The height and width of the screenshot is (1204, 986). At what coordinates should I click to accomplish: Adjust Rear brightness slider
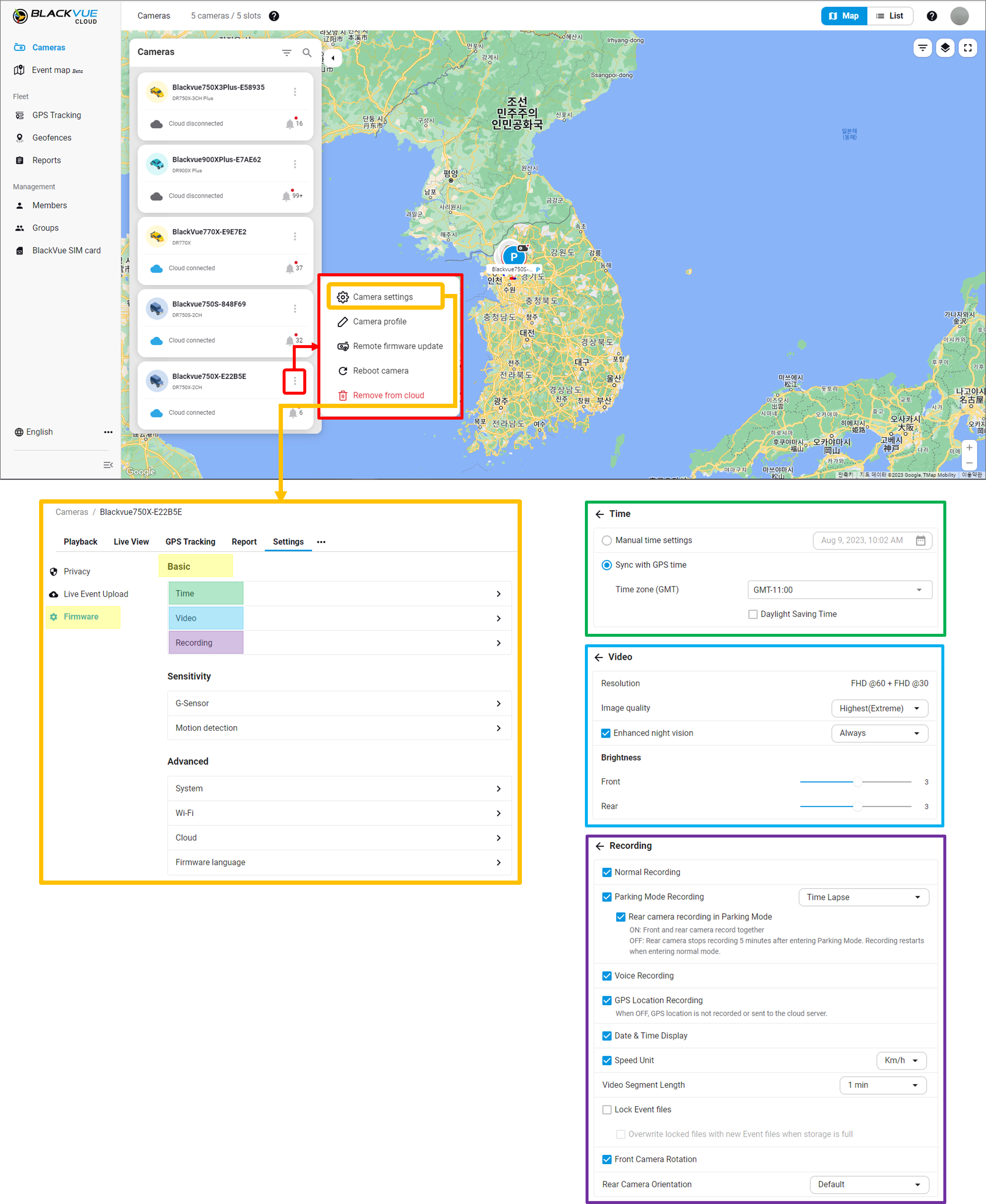(855, 806)
